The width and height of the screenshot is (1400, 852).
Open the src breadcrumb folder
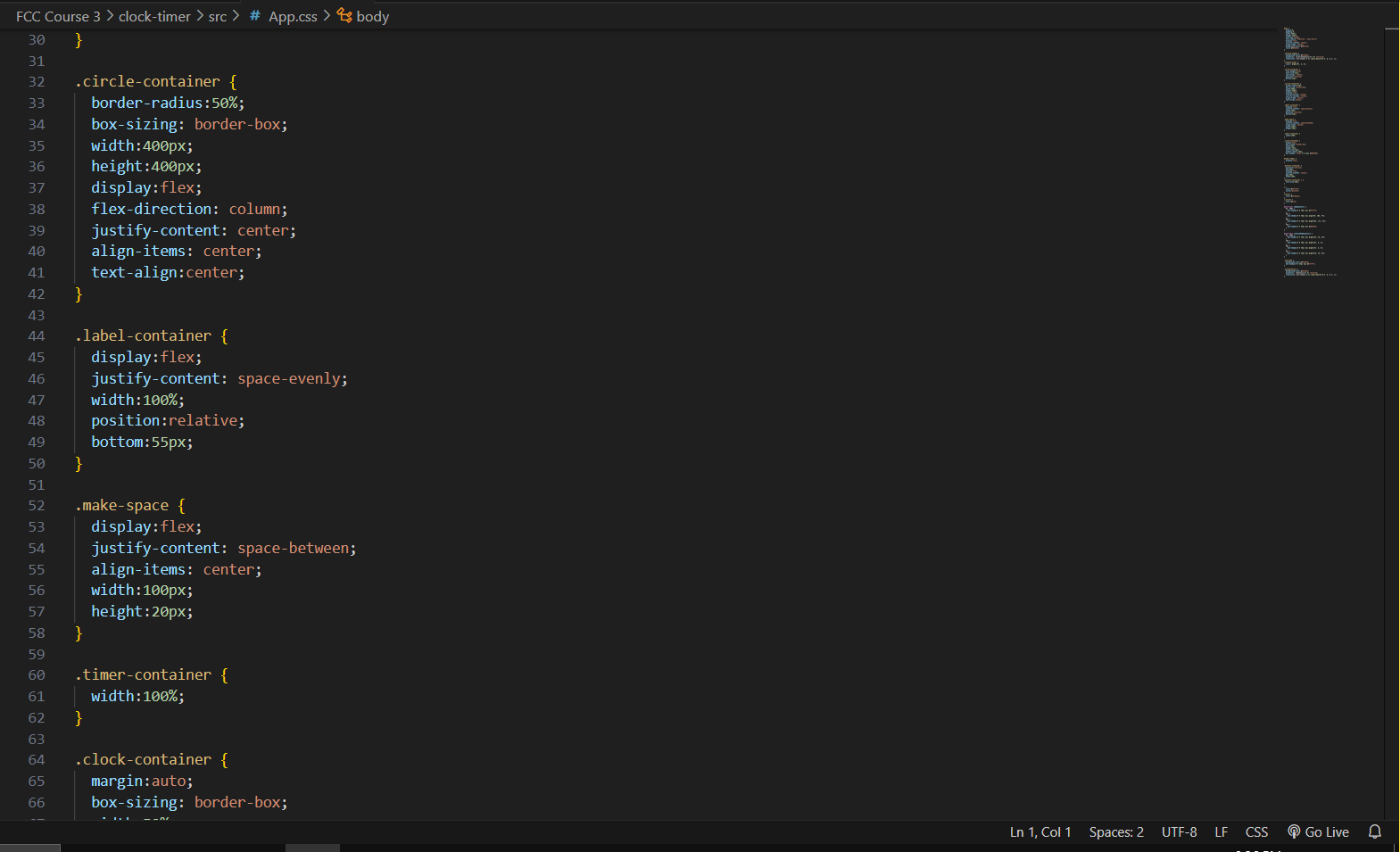(218, 16)
